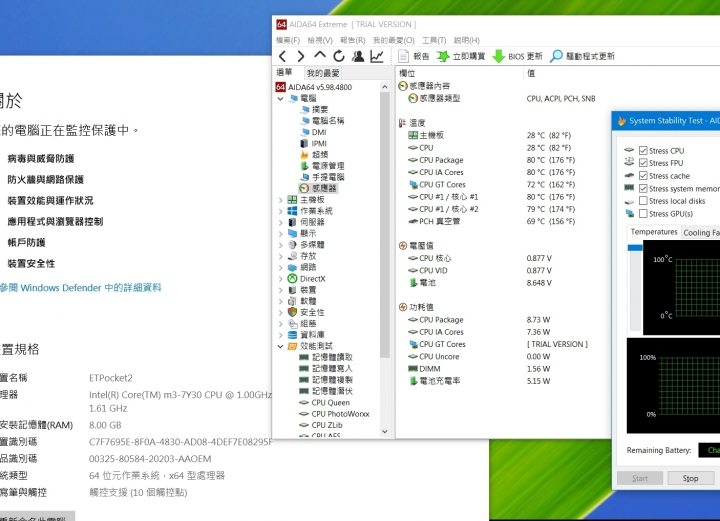
Task: Expand the 安全性 tree node
Action: pos(281,312)
